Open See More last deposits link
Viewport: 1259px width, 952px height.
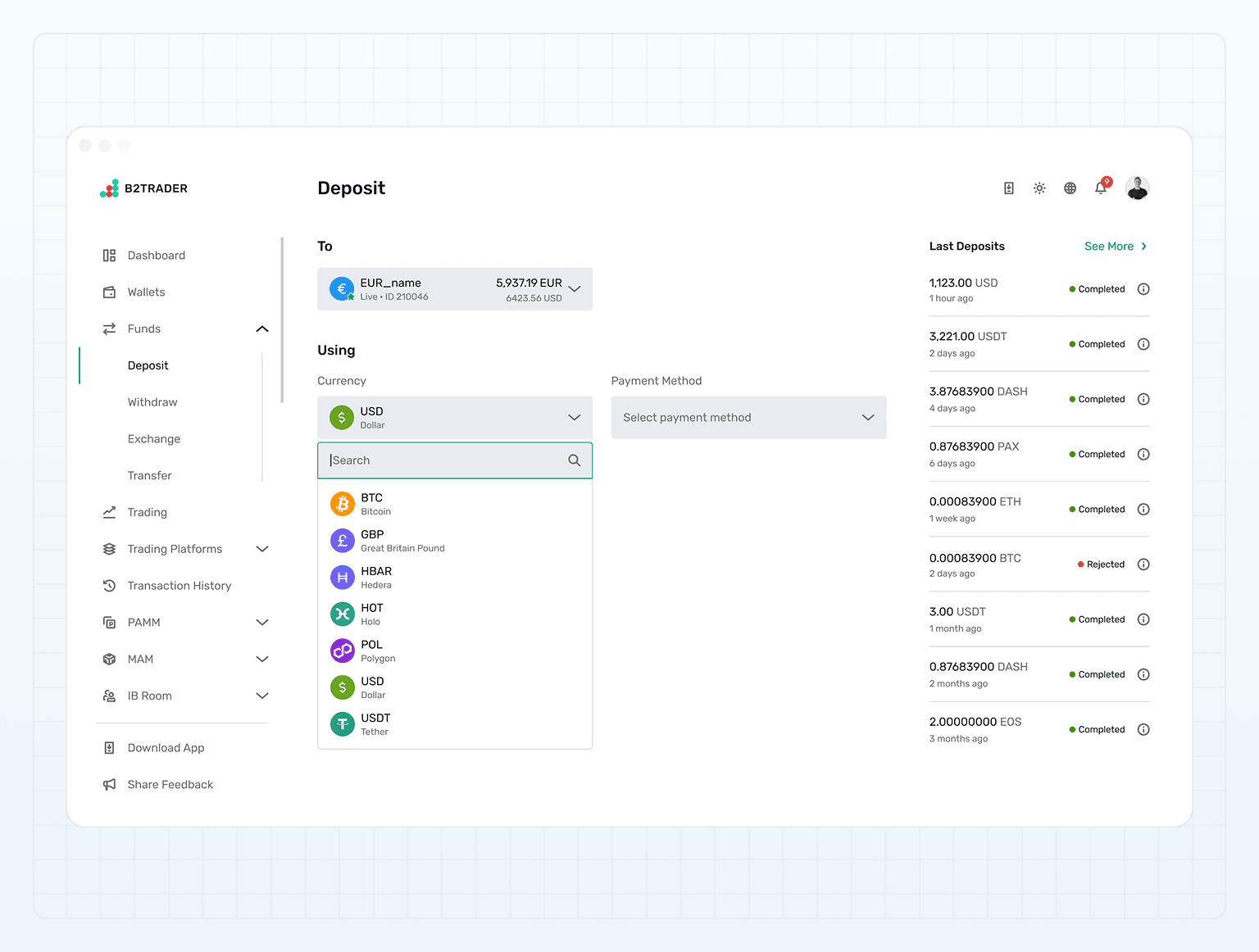pos(1116,247)
